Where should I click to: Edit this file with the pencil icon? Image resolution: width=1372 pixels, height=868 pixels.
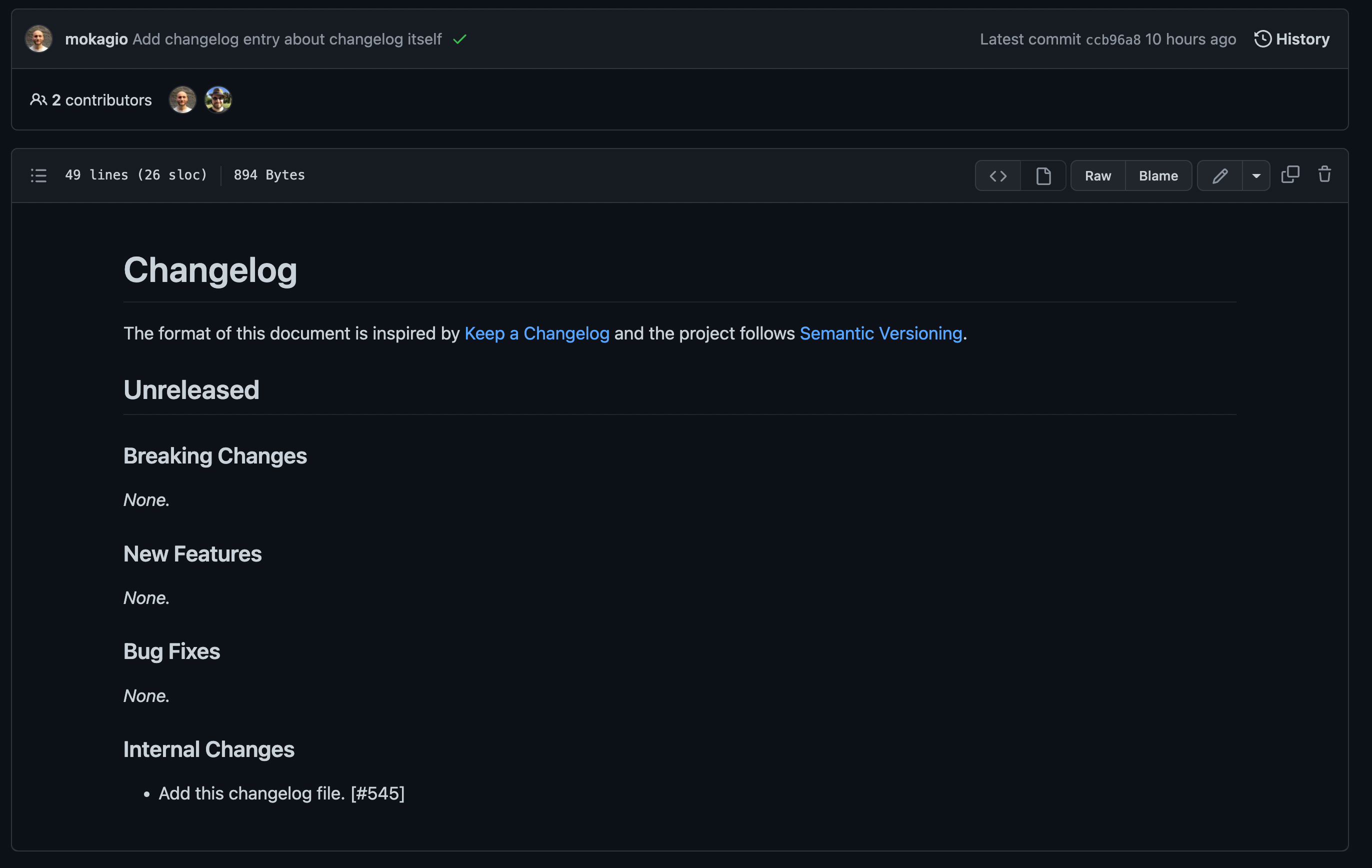pyautogui.click(x=1219, y=176)
